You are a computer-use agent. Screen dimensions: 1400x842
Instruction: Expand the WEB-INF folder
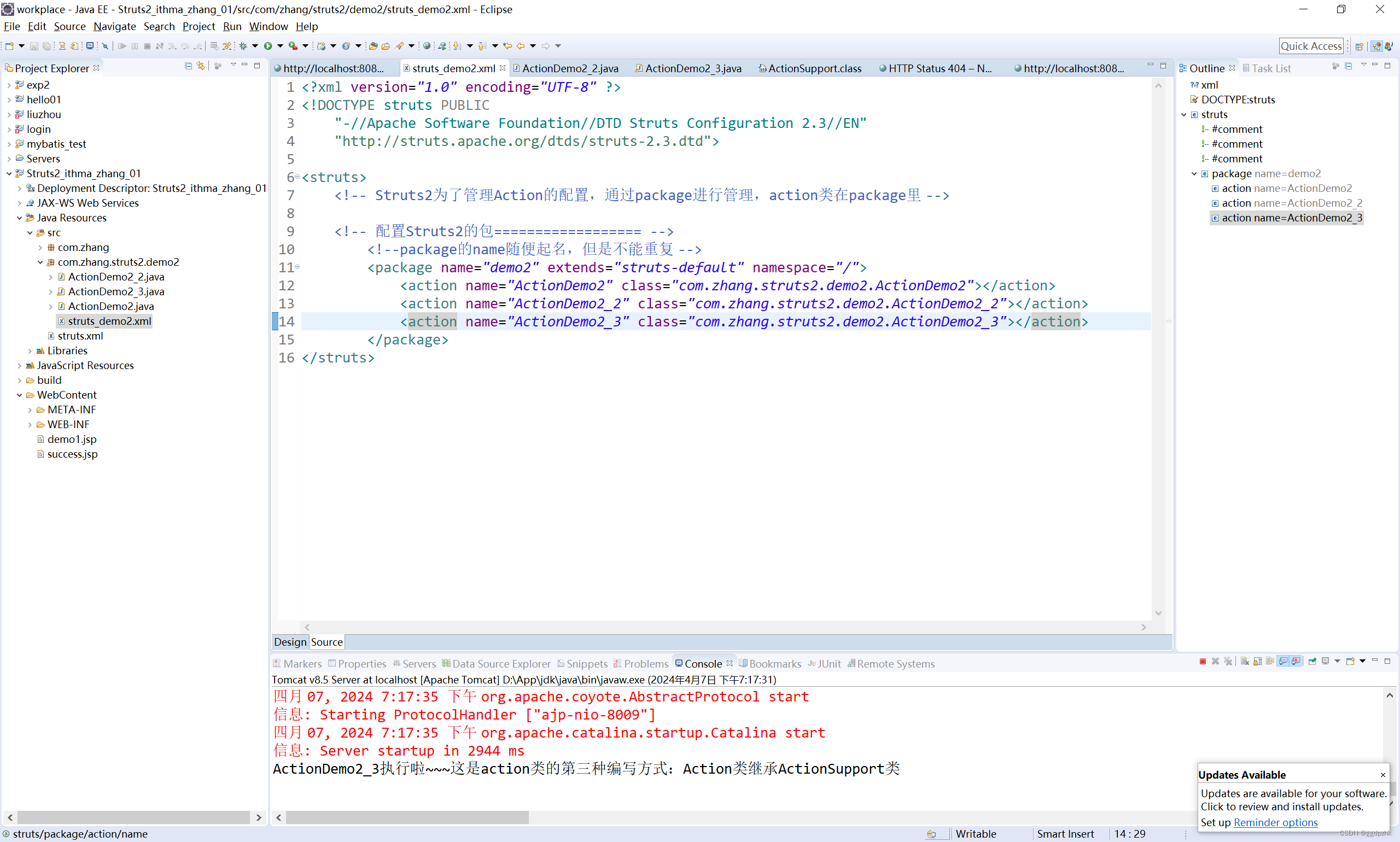(x=30, y=424)
